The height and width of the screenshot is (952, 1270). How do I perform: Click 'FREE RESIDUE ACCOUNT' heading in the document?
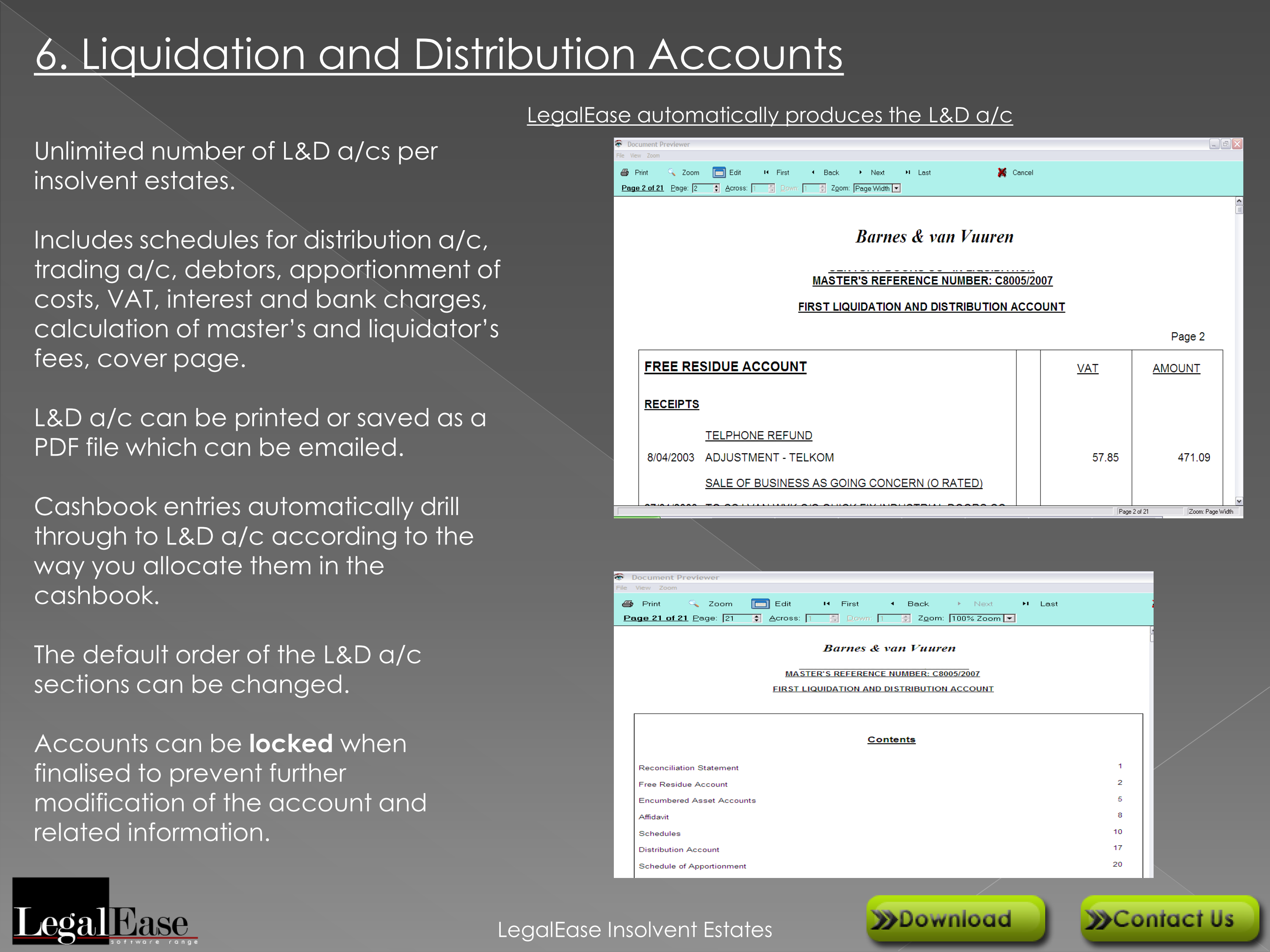(725, 367)
